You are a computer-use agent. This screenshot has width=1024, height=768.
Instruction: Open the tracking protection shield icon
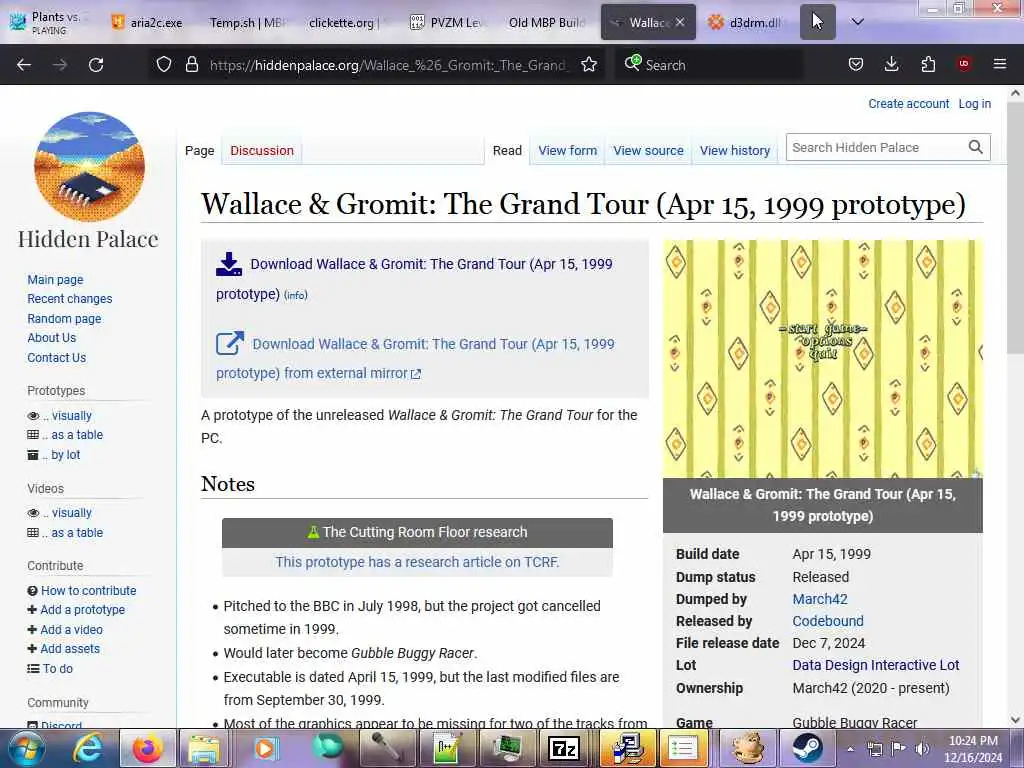point(164,65)
